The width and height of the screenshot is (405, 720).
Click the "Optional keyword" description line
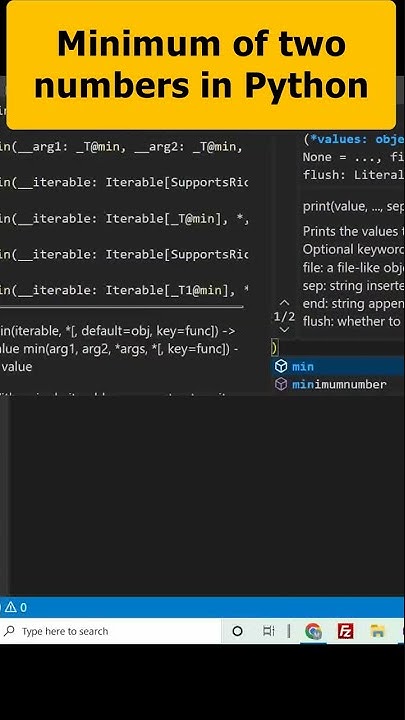pyautogui.click(x=354, y=249)
